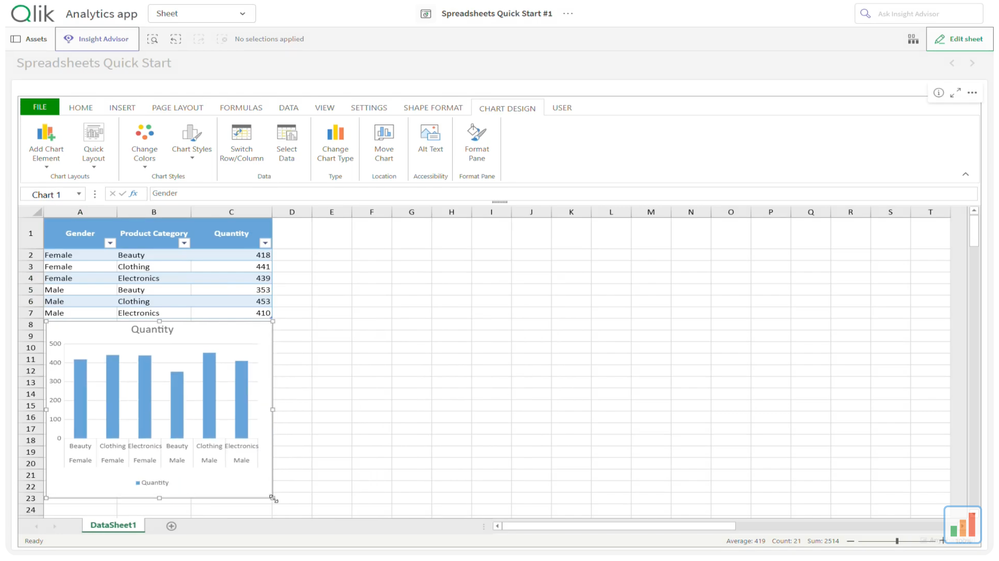Screen dimensions: 999x561
Task: Click the smart search selections icon
Action: tap(153, 39)
